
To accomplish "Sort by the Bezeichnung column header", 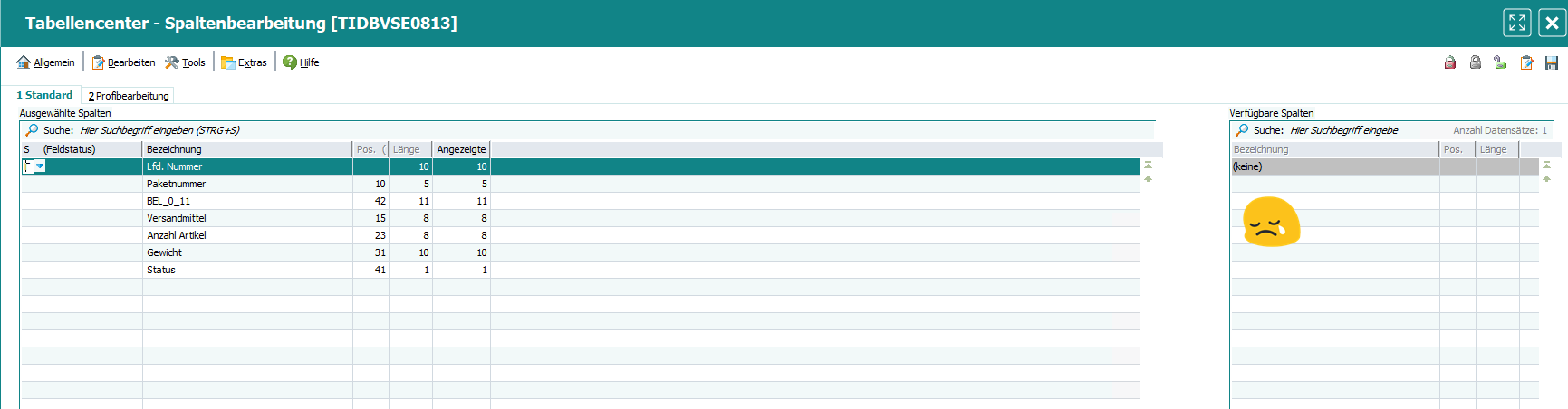I will coord(246,149).
